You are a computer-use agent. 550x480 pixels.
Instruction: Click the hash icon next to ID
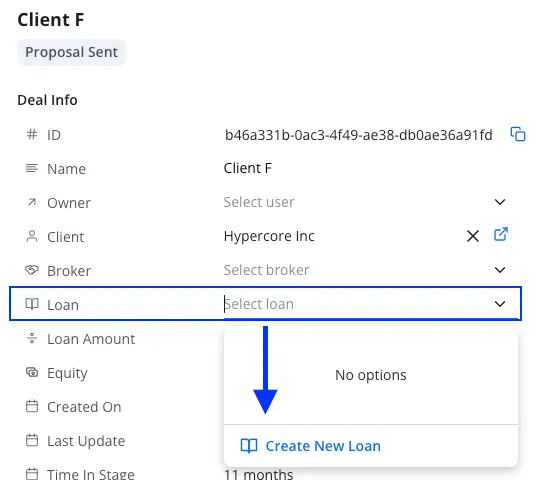(x=32, y=134)
